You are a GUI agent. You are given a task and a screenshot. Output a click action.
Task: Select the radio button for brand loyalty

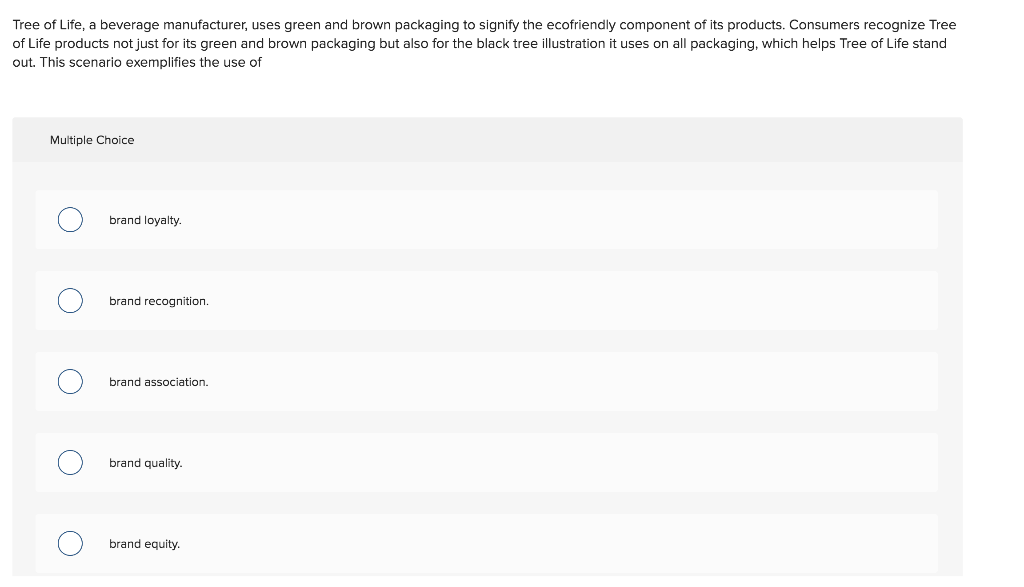click(x=69, y=219)
